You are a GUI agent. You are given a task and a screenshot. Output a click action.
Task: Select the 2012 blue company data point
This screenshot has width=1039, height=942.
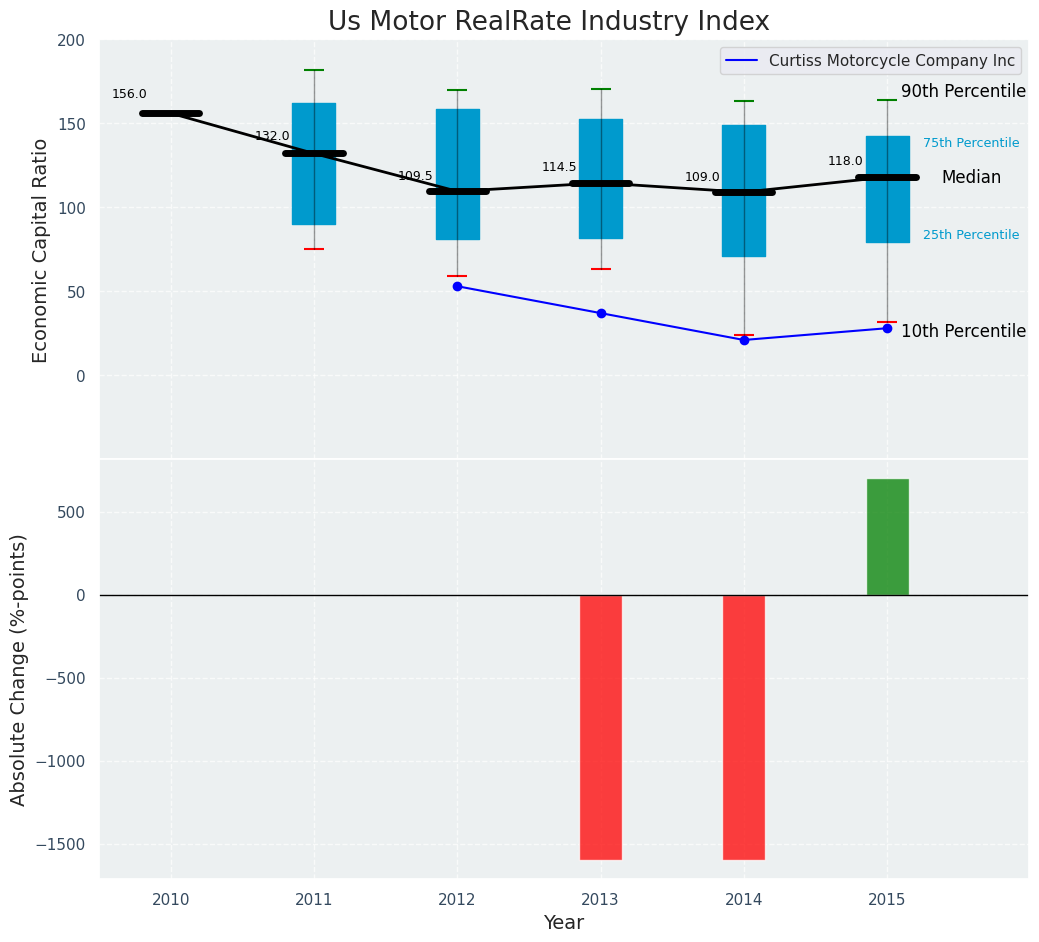tap(457, 286)
